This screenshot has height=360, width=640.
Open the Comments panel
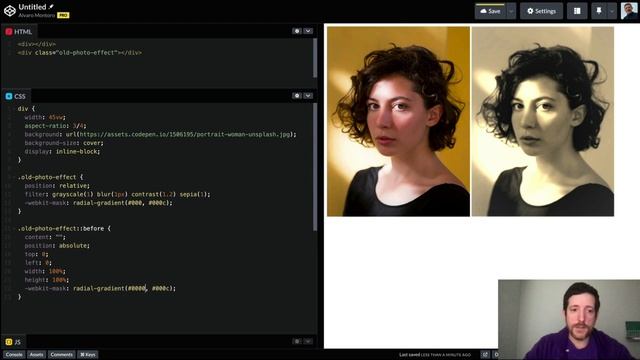pos(62,354)
